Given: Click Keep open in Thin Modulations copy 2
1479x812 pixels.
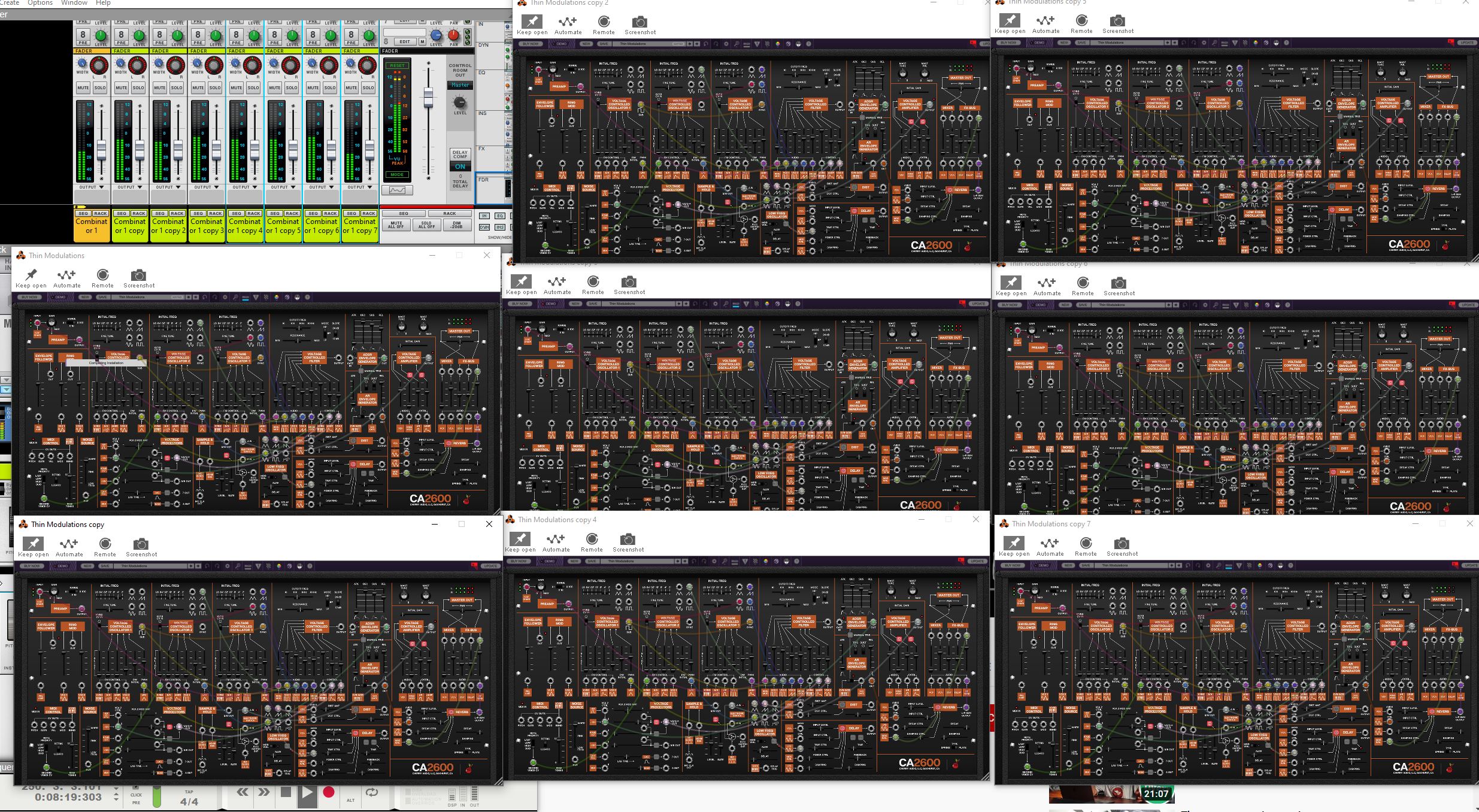Looking at the screenshot, I should point(532,25).
